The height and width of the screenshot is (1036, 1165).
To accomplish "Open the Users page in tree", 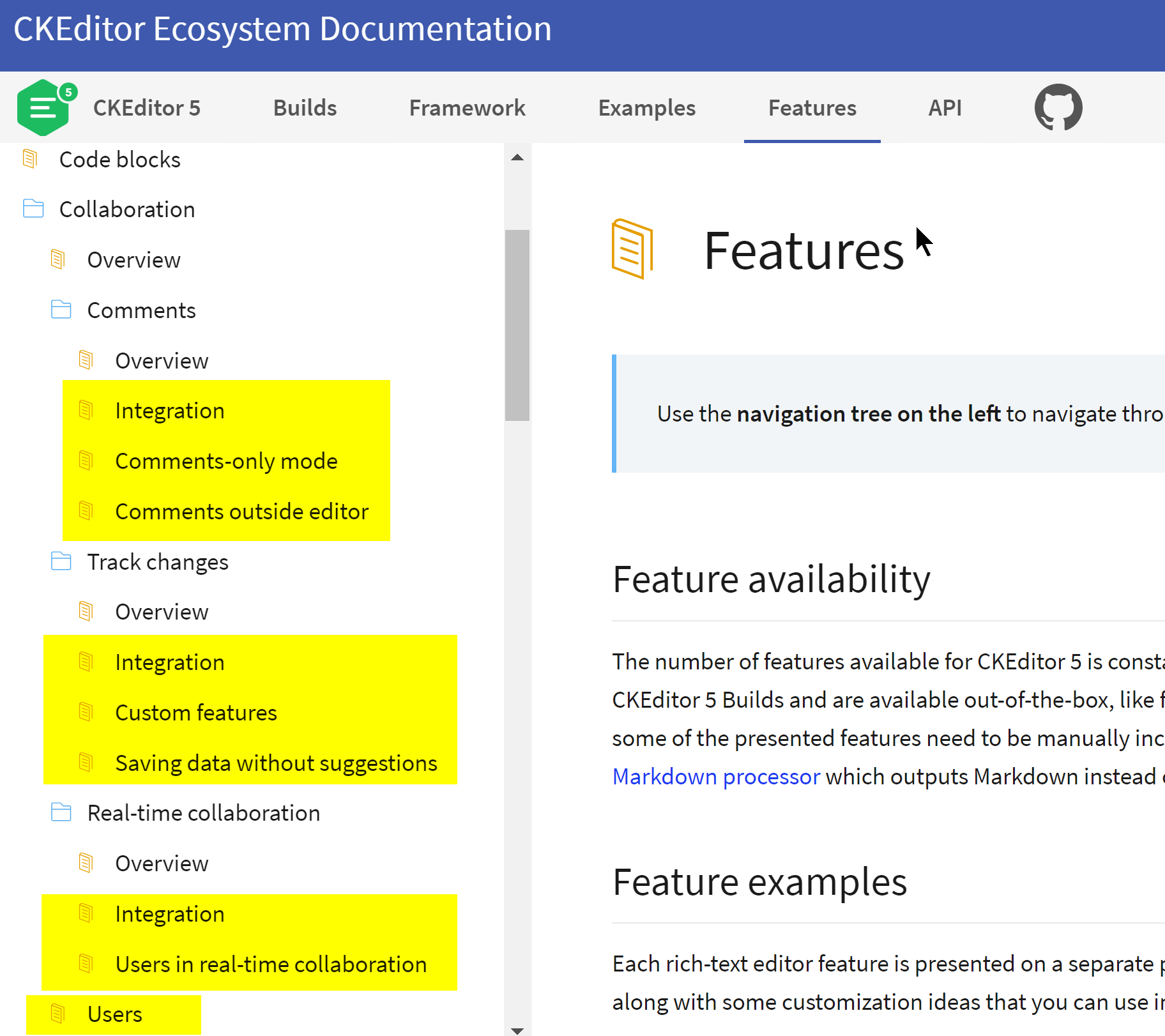I will (115, 1014).
